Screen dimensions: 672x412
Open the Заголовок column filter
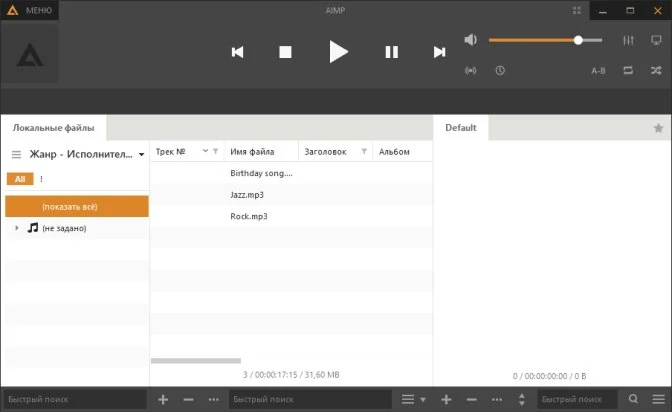(364, 151)
